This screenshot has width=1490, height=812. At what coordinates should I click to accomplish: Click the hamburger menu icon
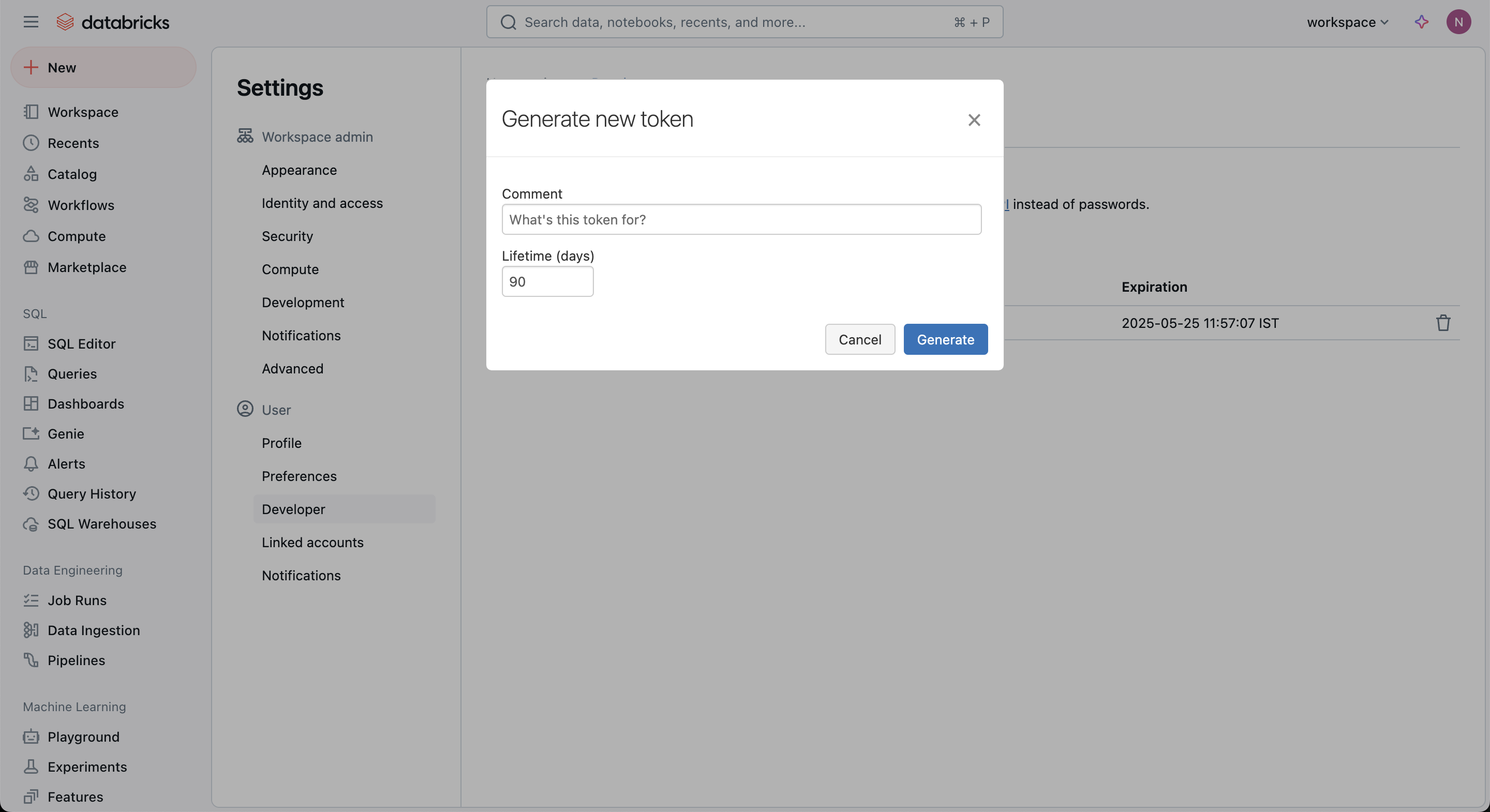click(31, 22)
